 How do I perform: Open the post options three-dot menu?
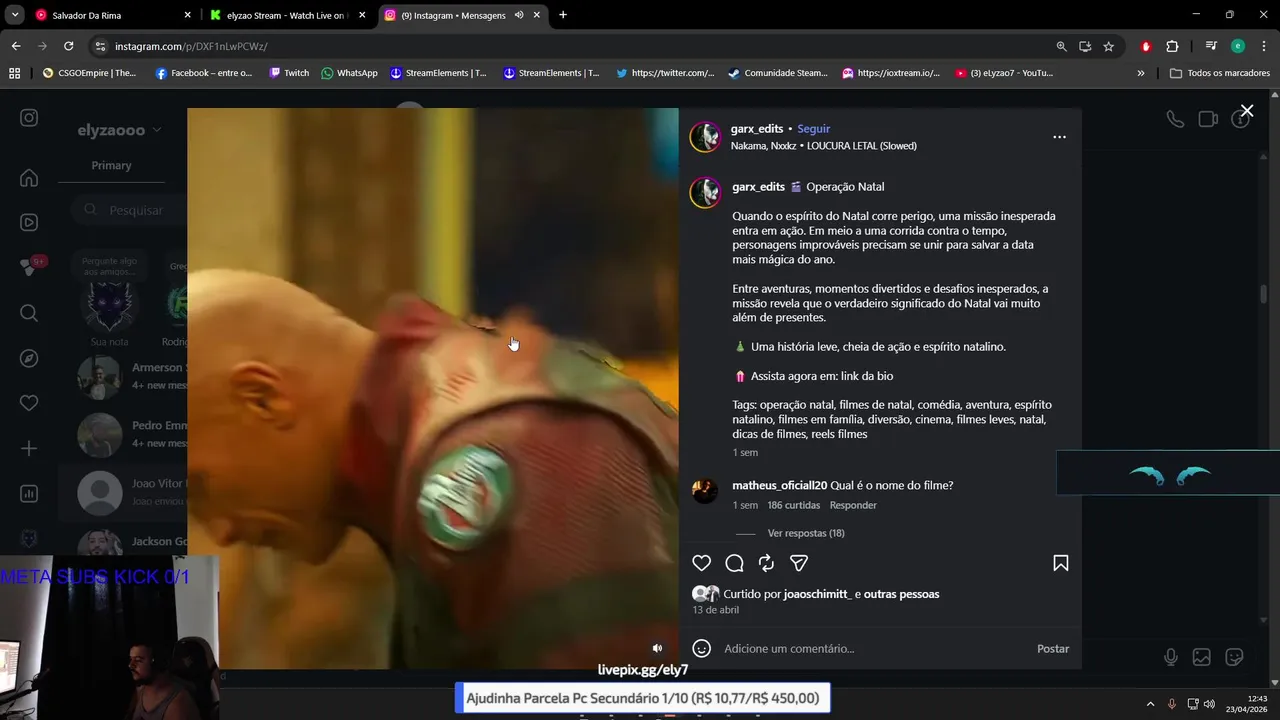click(1059, 137)
